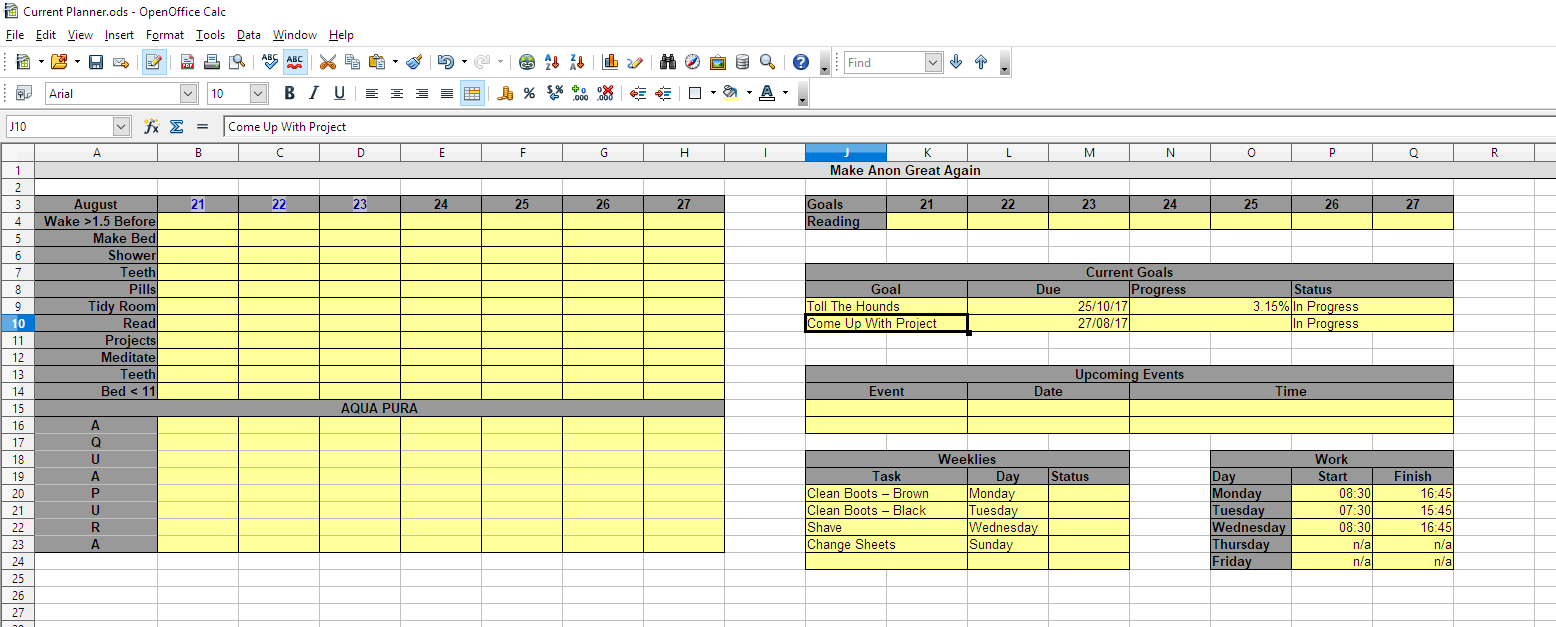Open the Data menu
1556x627 pixels.
click(x=249, y=35)
